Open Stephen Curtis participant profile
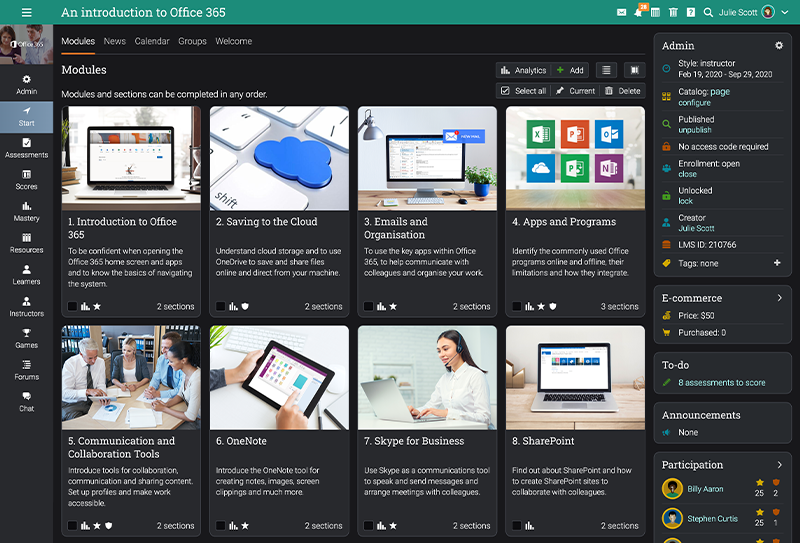Screen dimensions: 800x543 coord(712,519)
